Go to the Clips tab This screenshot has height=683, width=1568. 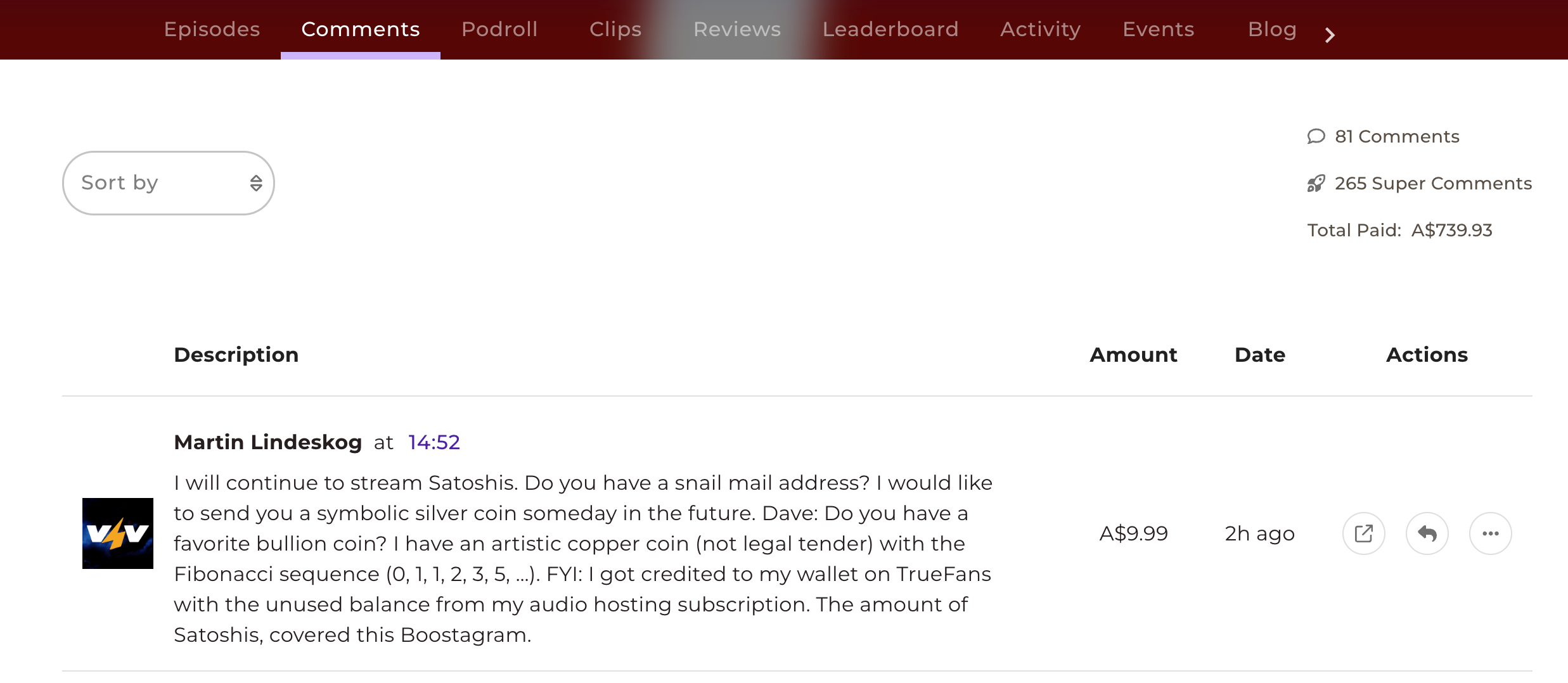(x=615, y=29)
